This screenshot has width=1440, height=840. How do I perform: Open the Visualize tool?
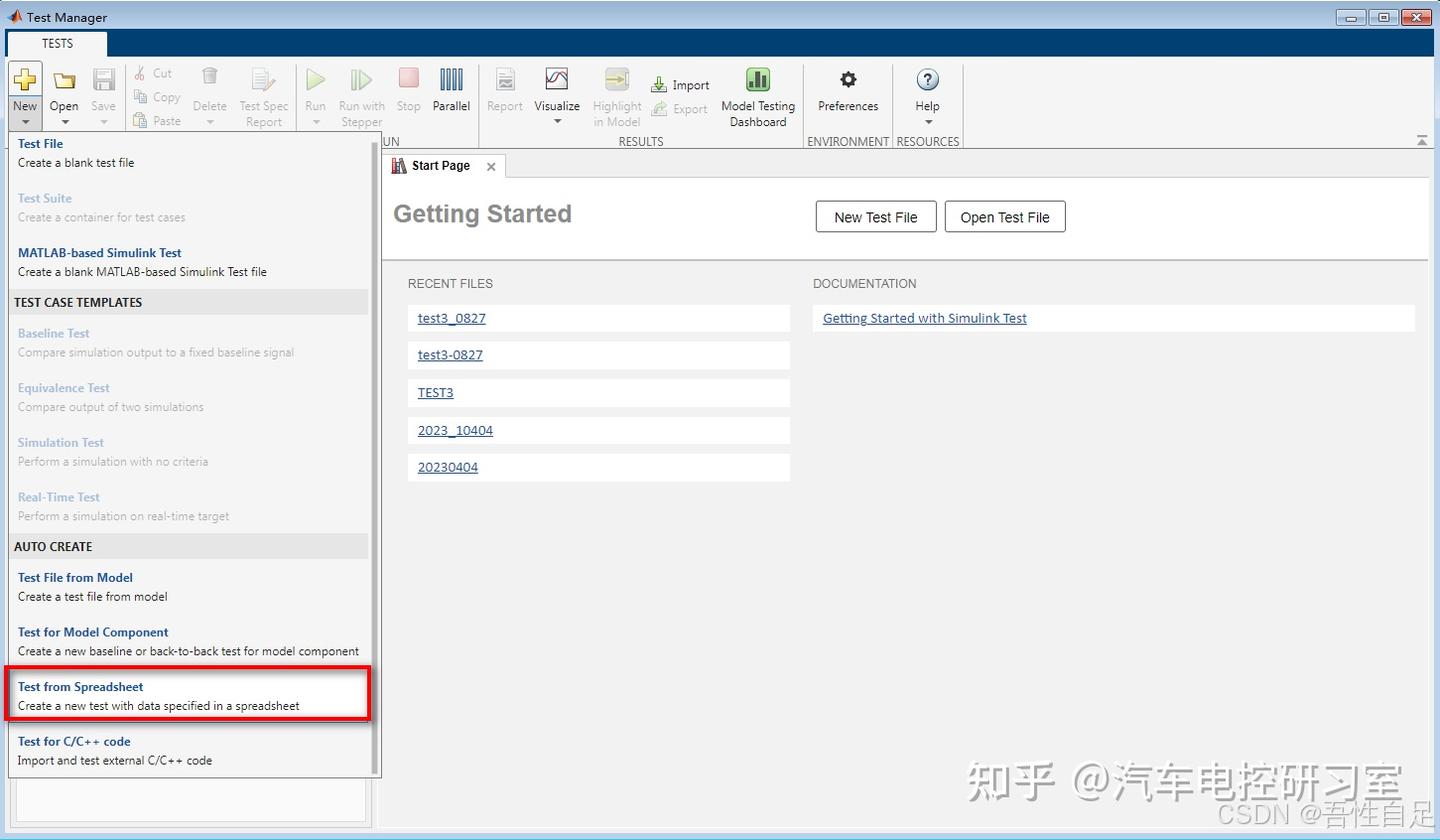tap(557, 90)
